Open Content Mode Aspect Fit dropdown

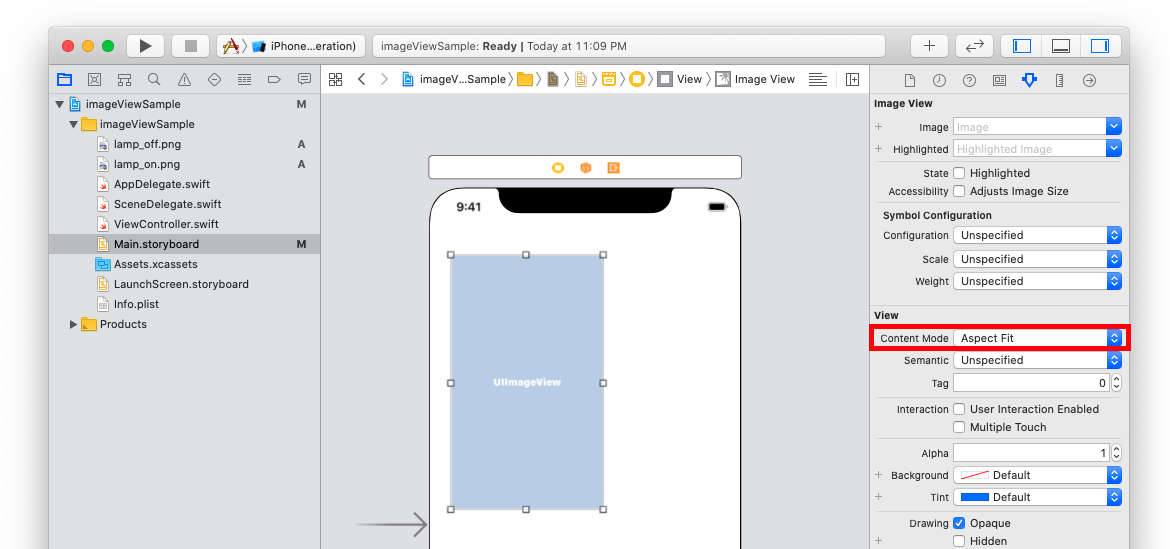coord(1037,338)
